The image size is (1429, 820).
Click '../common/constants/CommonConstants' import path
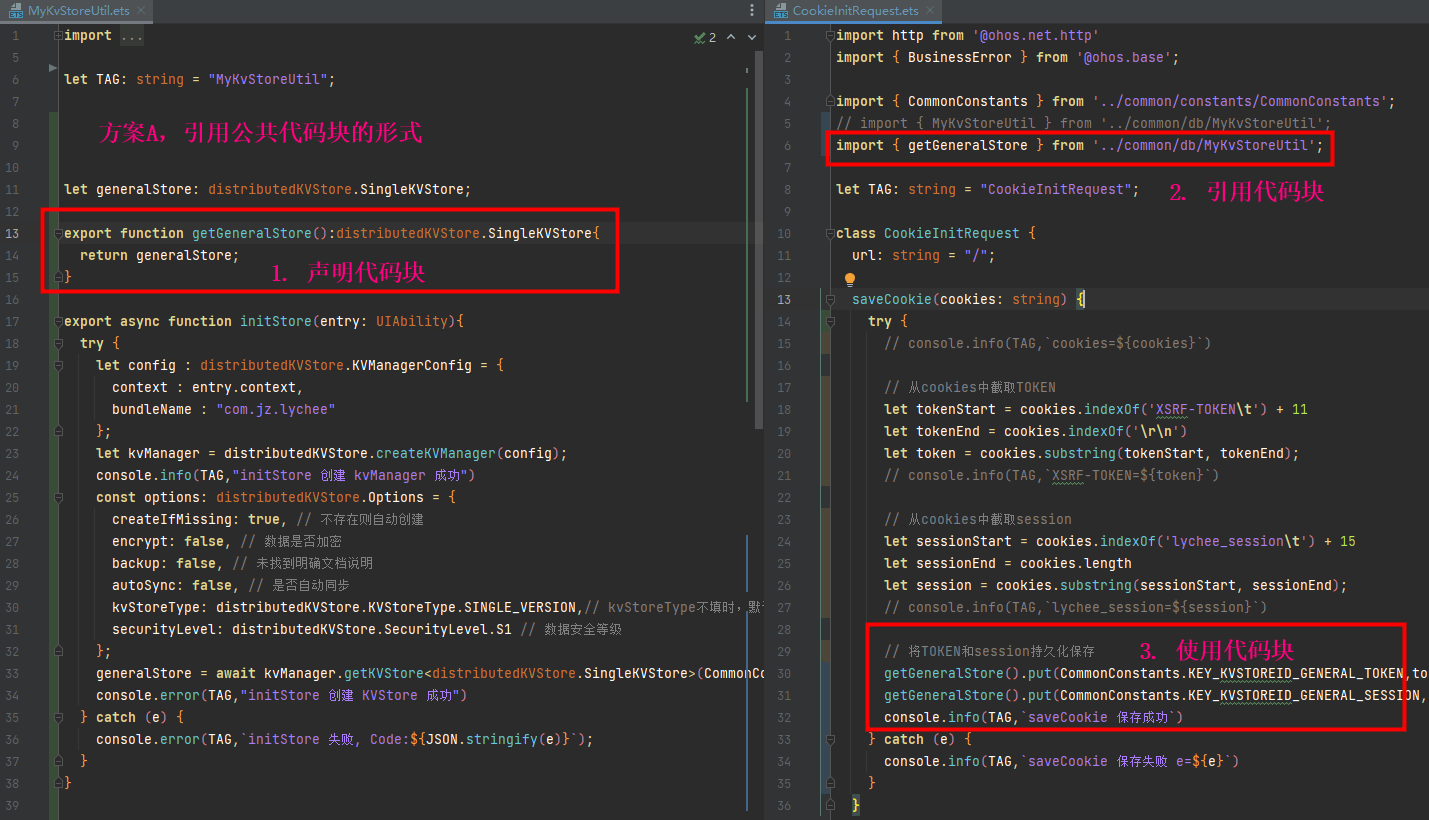1240,101
